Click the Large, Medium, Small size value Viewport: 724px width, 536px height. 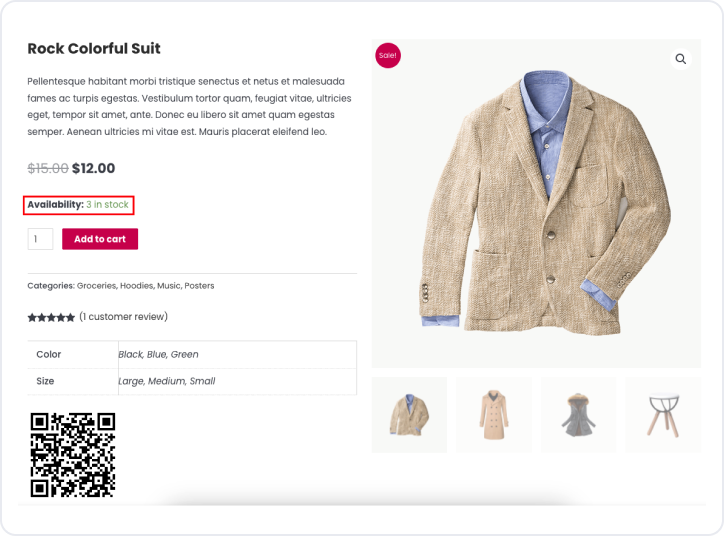coord(167,381)
